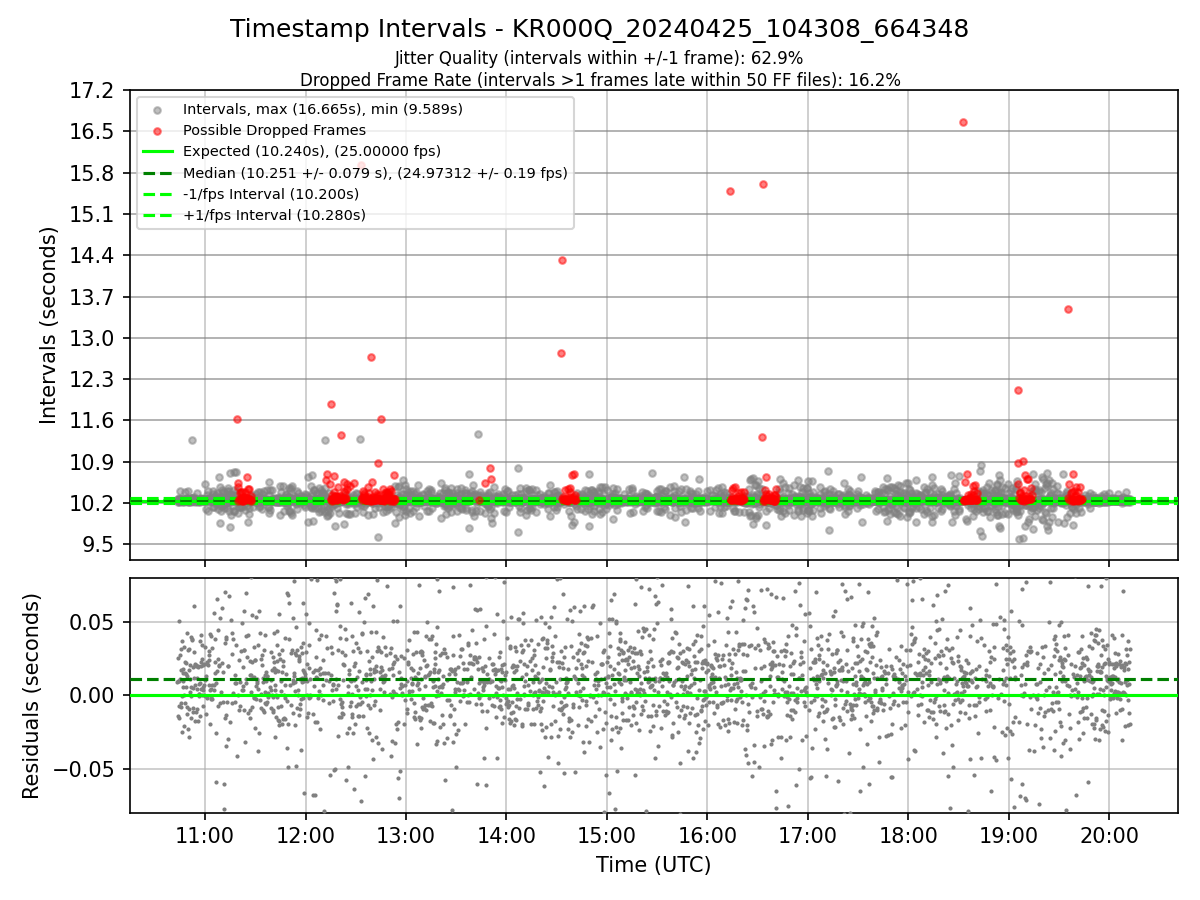
Task: Click the plot title 'Timestamp Intervals - KR000Q_20240425_104308_664348'
Action: point(599,29)
